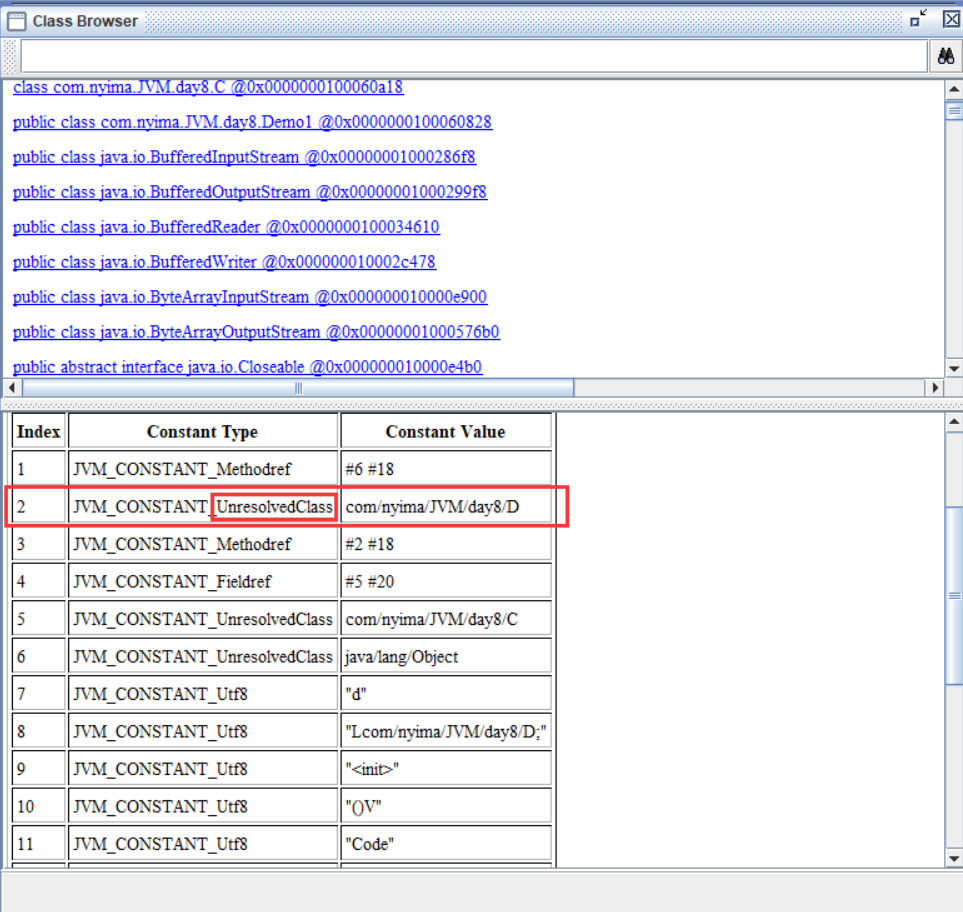
Task: Click index cell 10
Action: coord(39,806)
